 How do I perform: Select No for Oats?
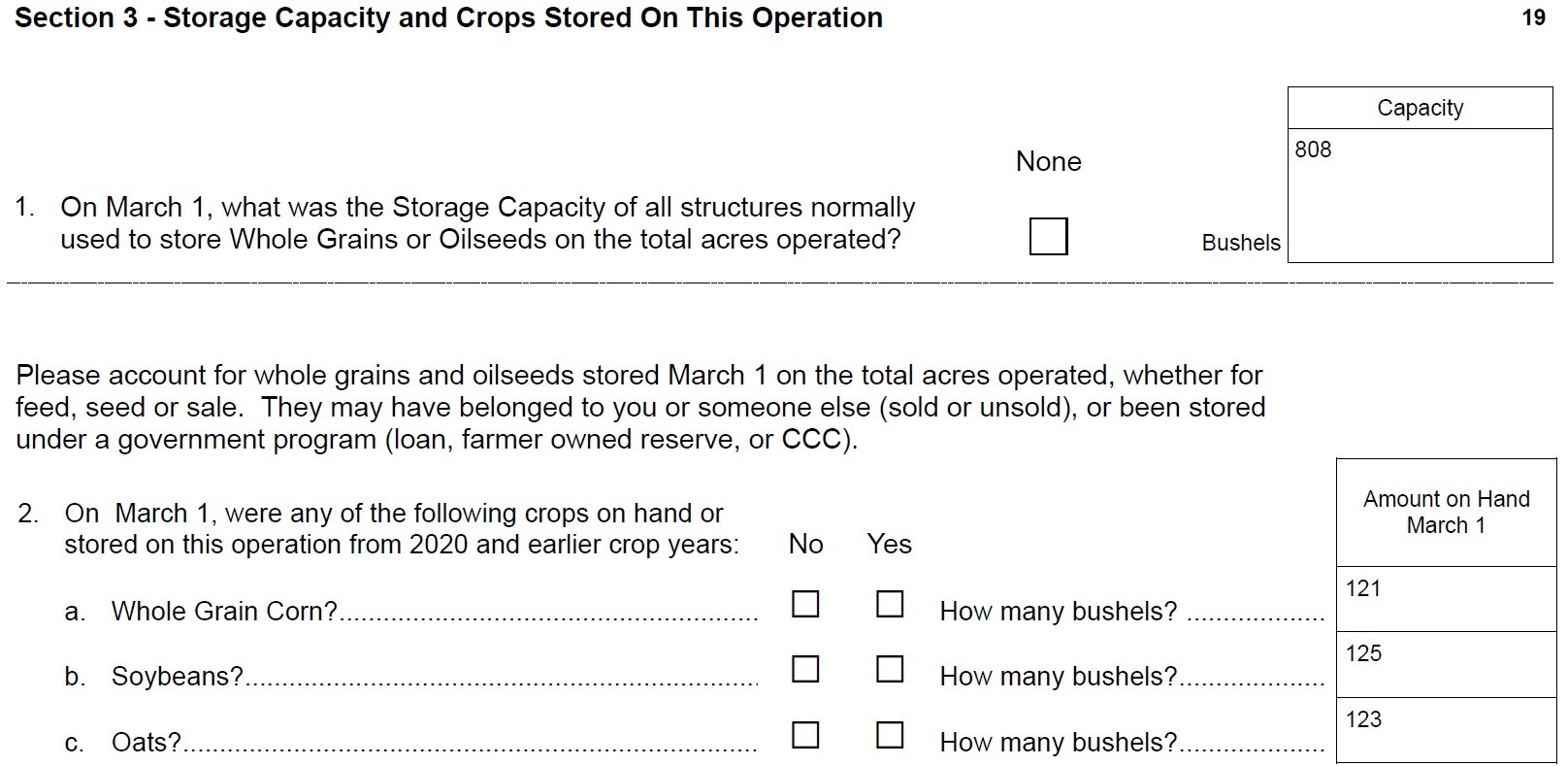tap(805, 735)
